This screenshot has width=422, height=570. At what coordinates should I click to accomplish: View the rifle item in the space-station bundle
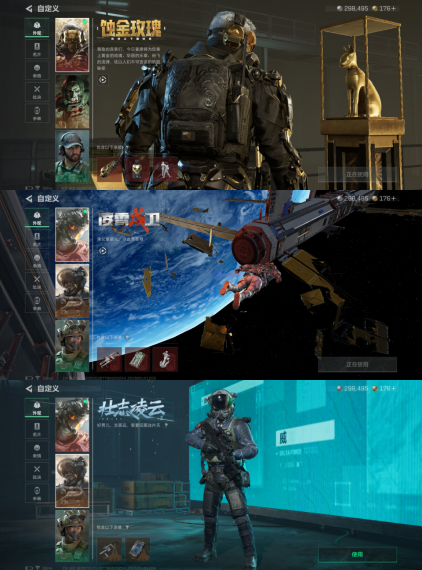point(109,359)
